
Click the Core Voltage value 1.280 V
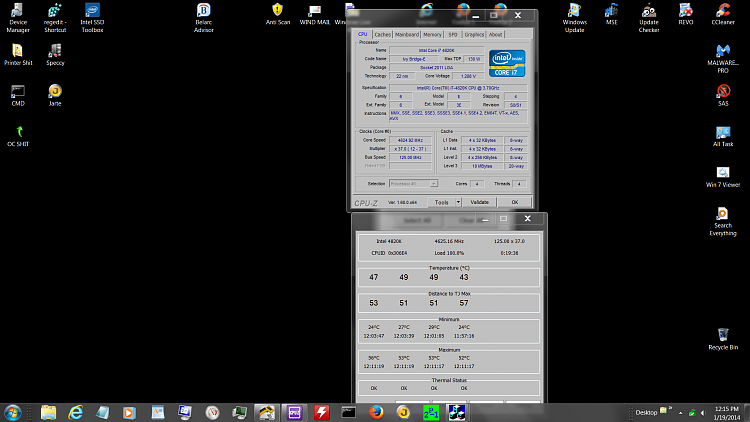(468, 76)
